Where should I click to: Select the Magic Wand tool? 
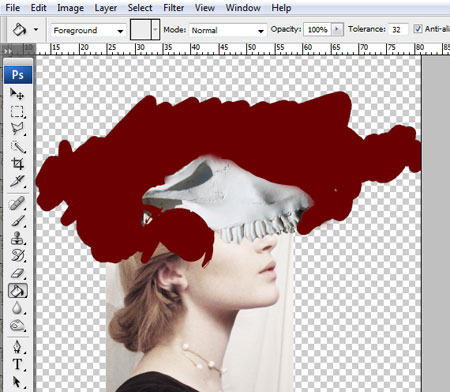tap(17, 146)
